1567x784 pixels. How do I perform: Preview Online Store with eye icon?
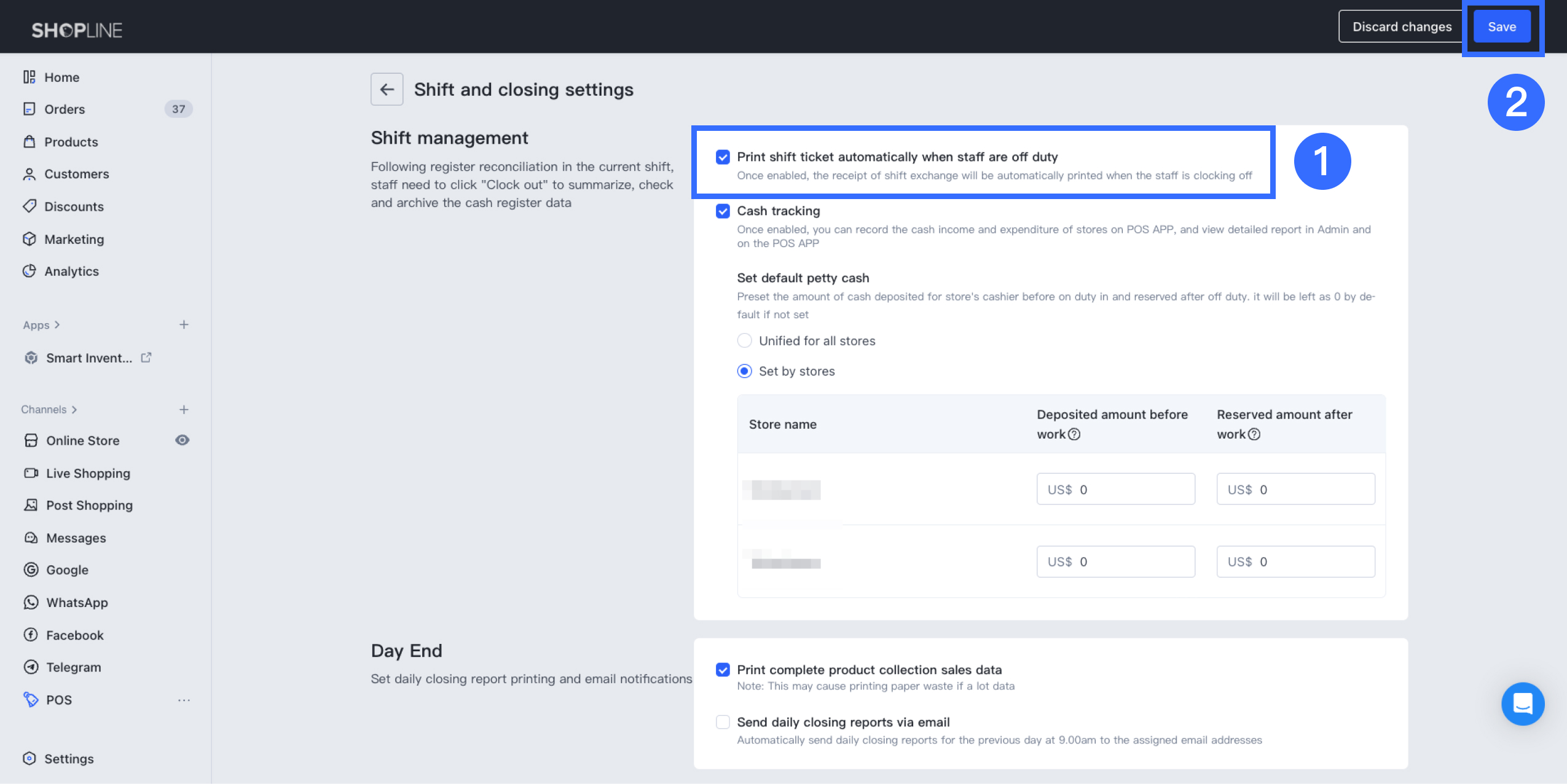(x=183, y=440)
